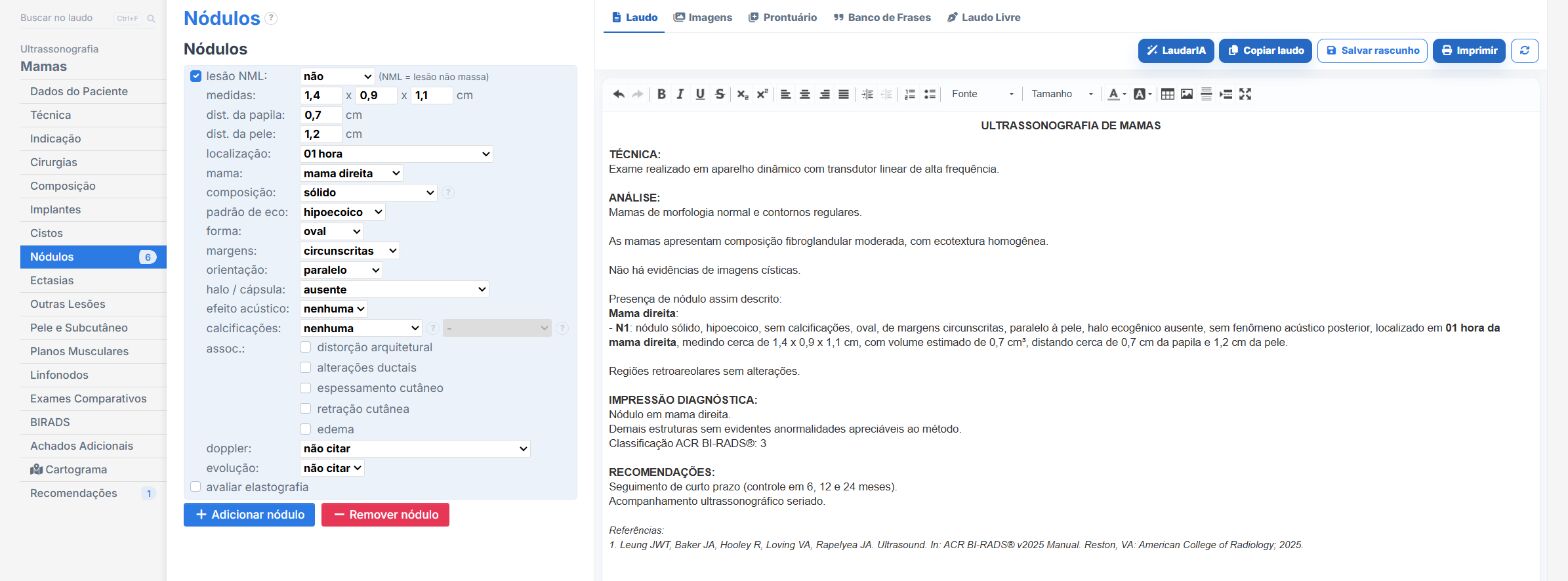Open lesão NML dropdown showing não
The width and height of the screenshot is (1568, 581).
[337, 76]
